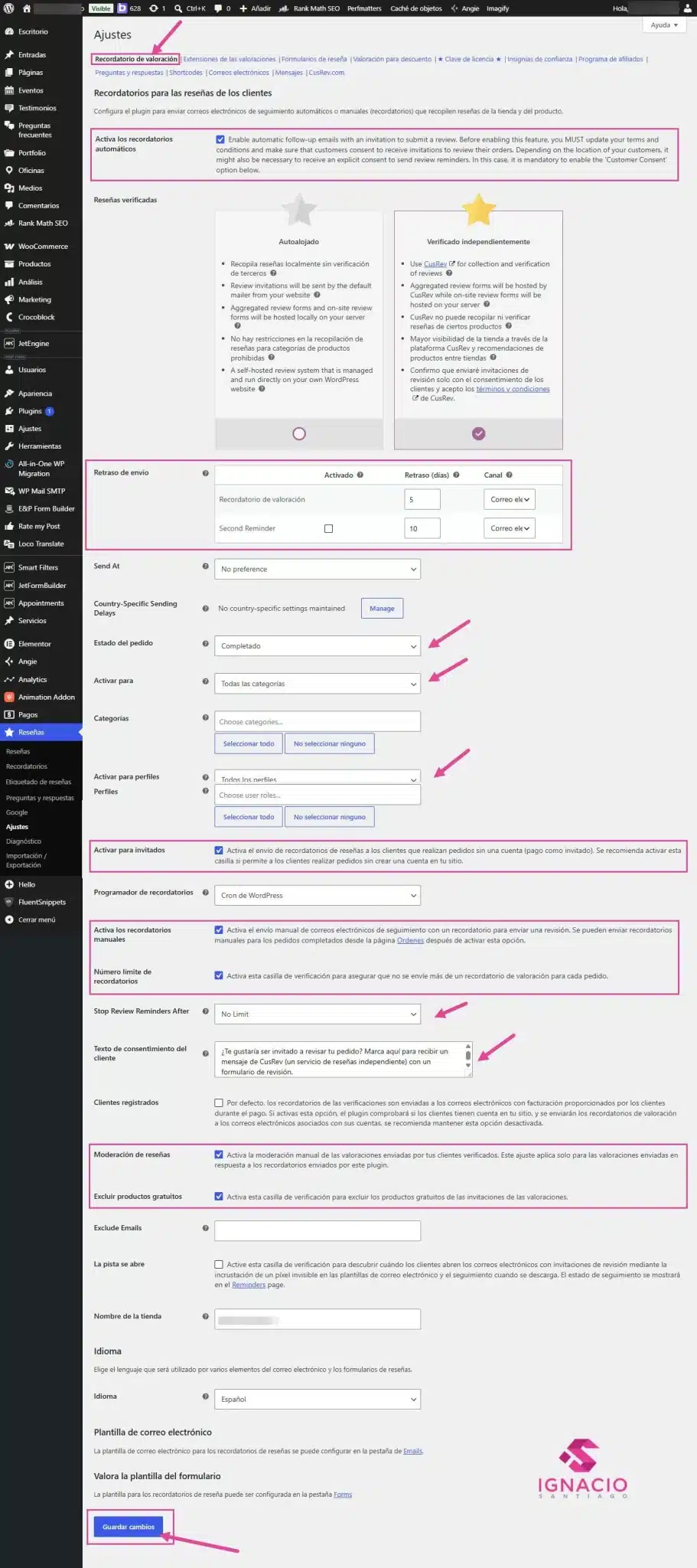
Task: Click the Escritorio dashboard icon
Action: [x=9, y=32]
